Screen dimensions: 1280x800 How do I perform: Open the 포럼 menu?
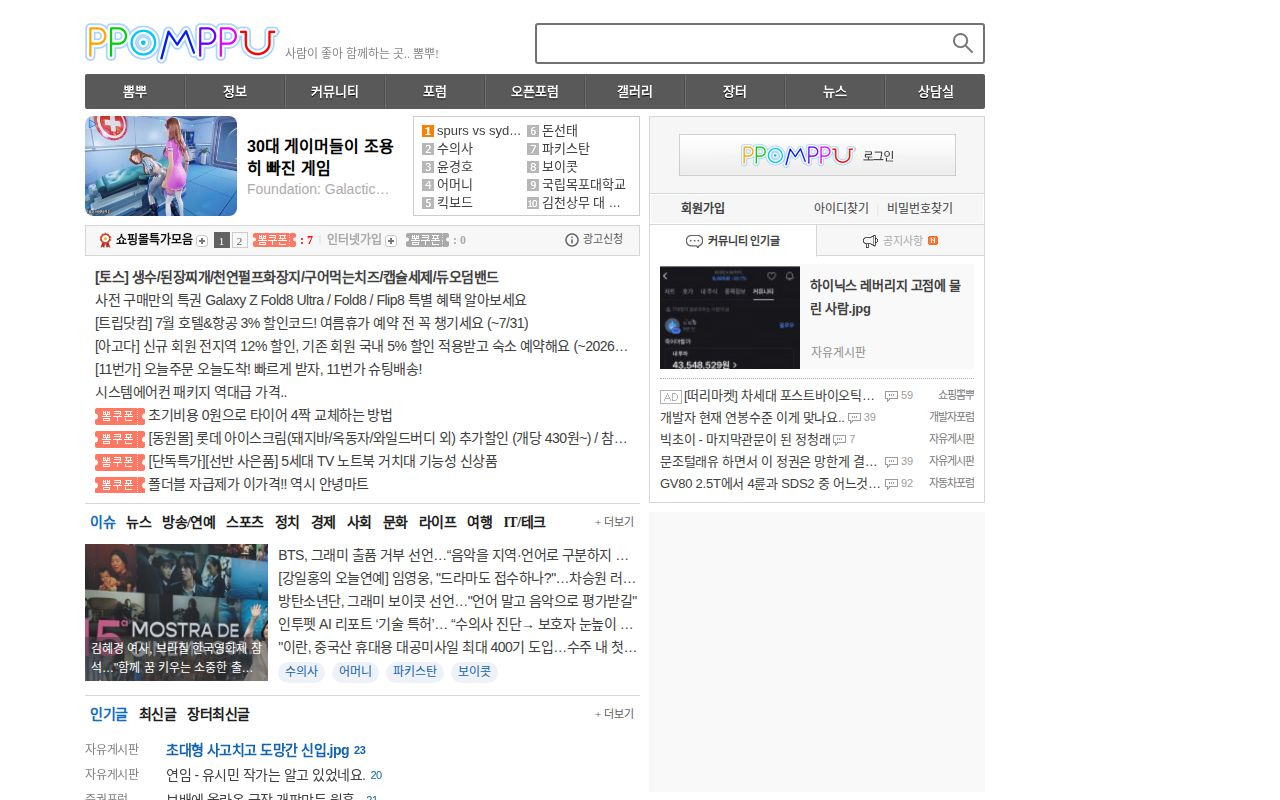(x=435, y=91)
